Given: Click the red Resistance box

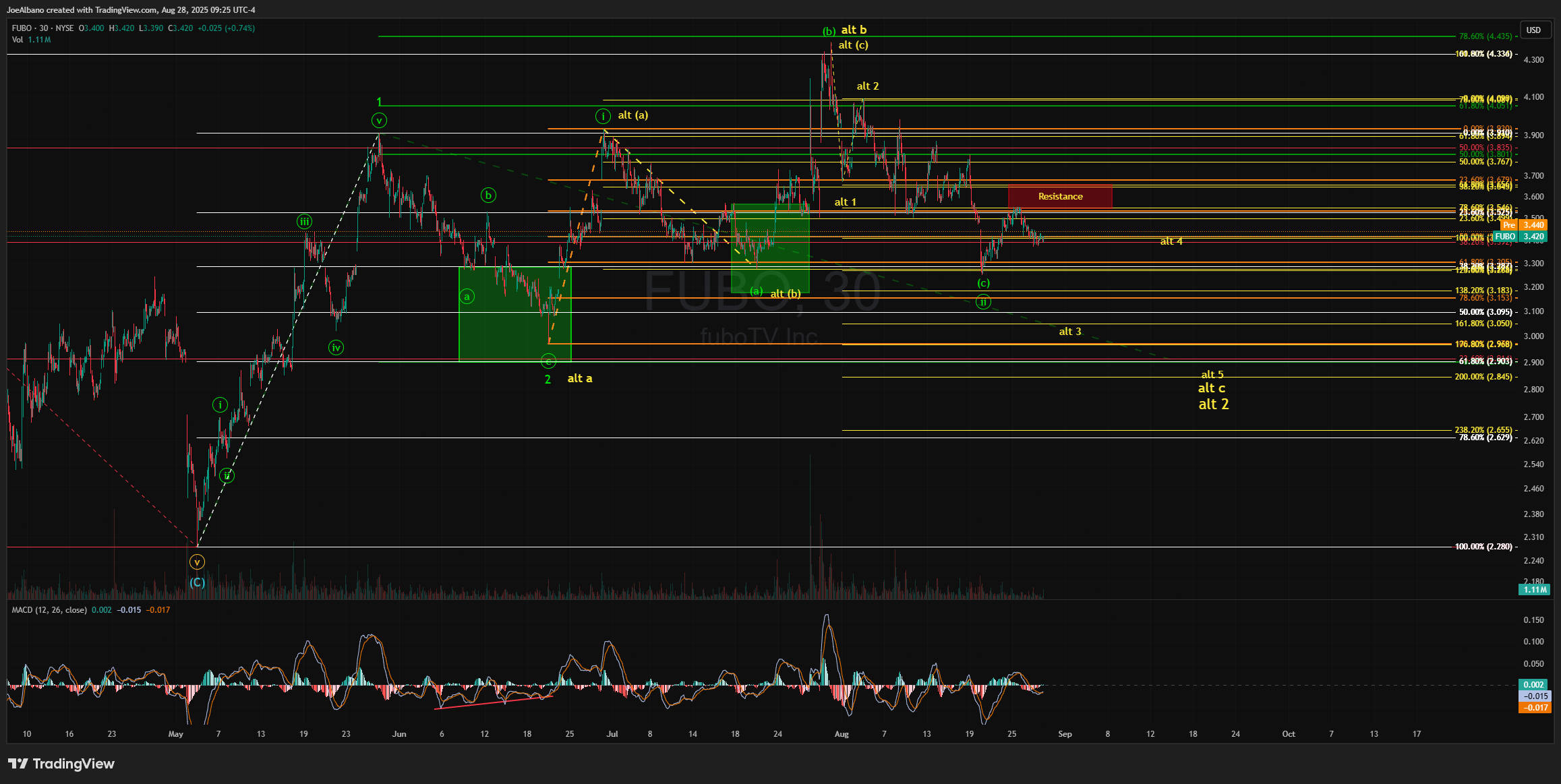Looking at the screenshot, I should pos(1060,196).
